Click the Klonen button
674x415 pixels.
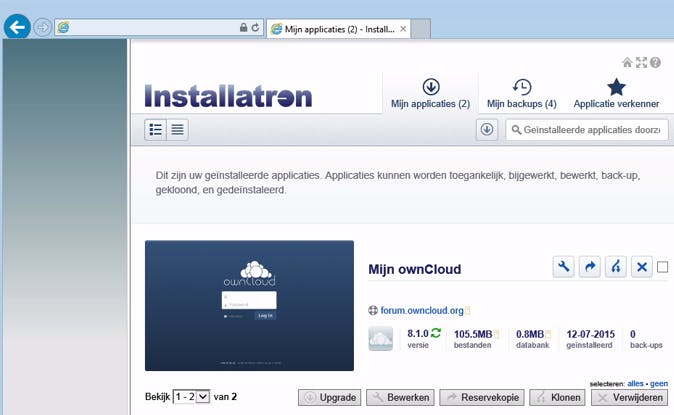tap(558, 397)
